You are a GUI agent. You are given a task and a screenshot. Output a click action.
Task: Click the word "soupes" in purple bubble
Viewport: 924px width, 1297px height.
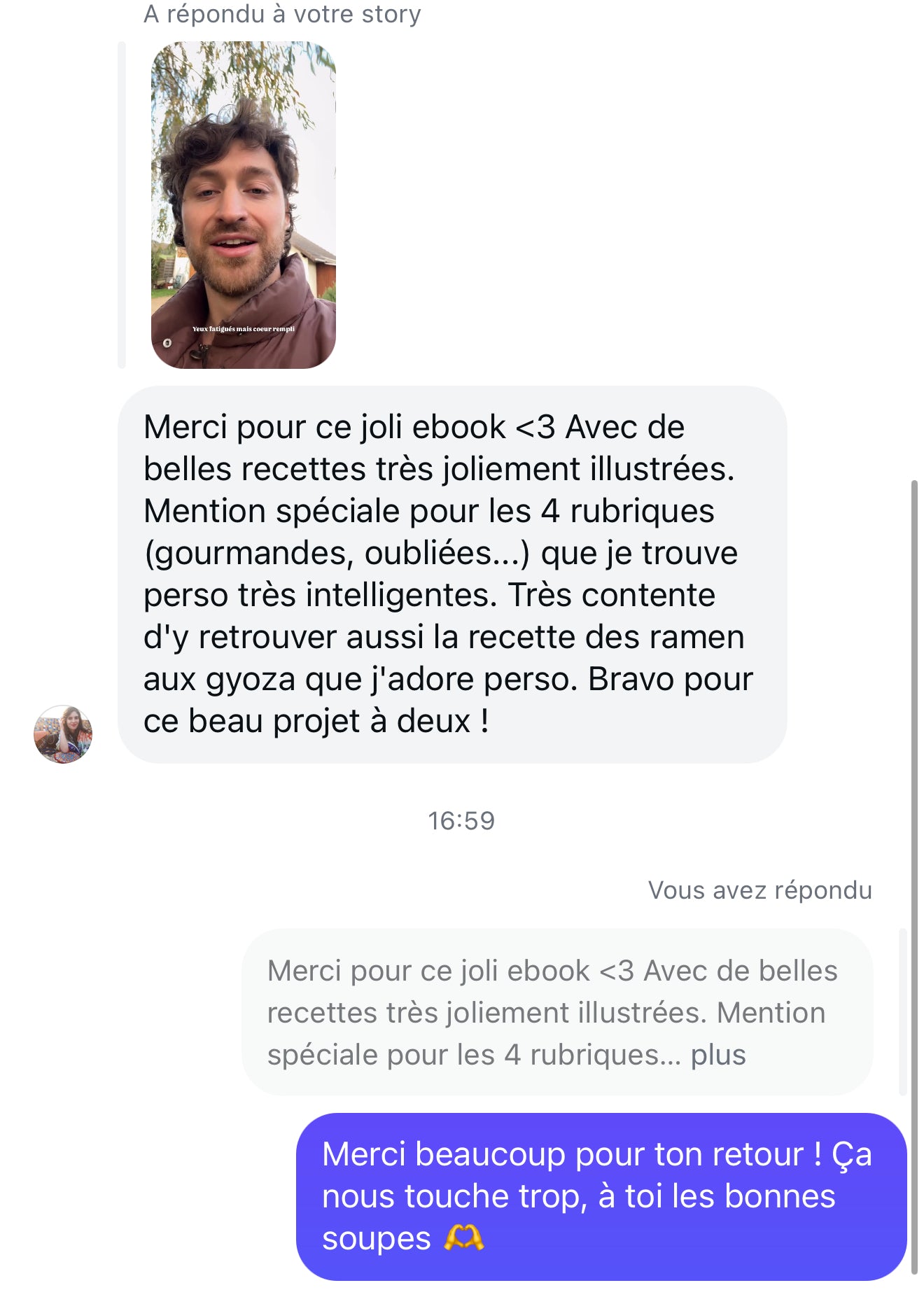pyautogui.click(x=376, y=1238)
